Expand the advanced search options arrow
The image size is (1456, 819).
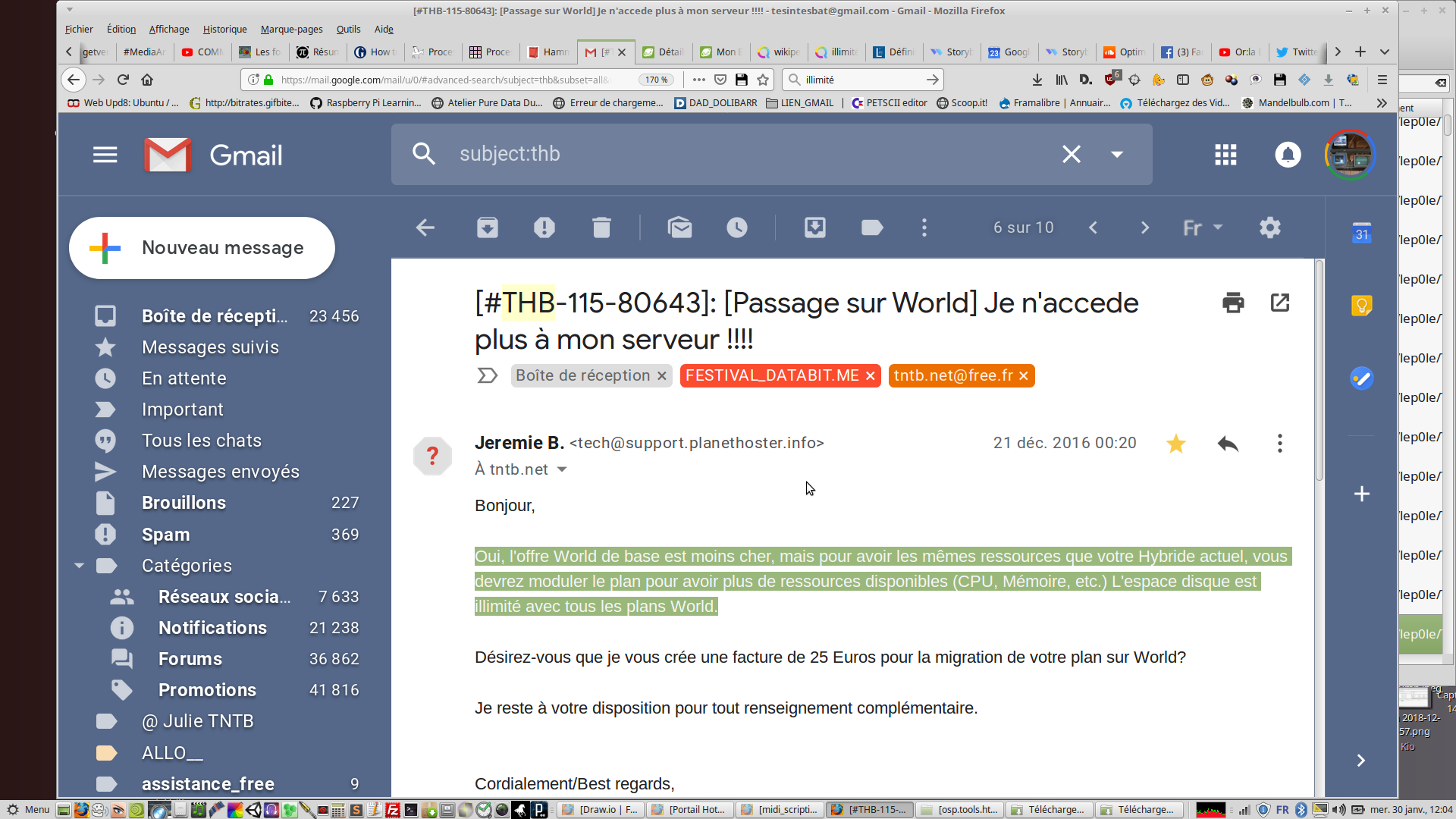point(1116,155)
